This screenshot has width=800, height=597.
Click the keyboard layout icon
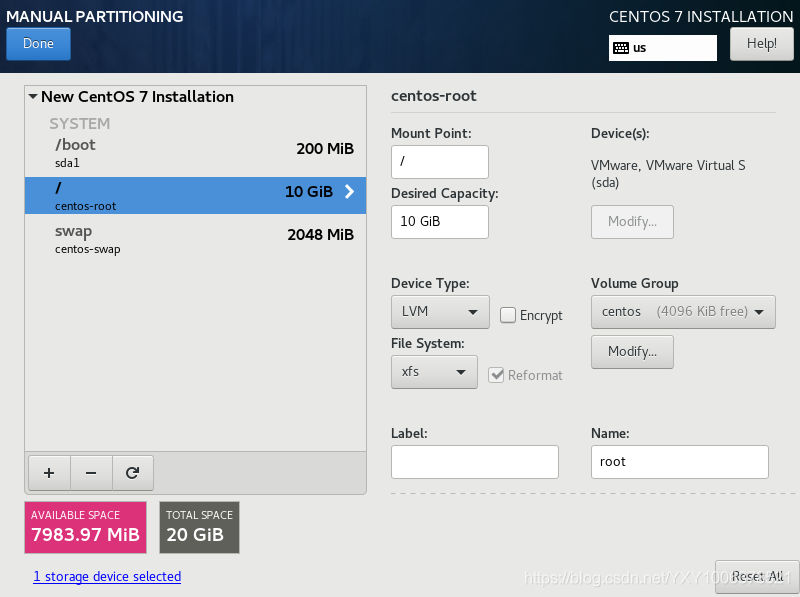(x=621, y=48)
